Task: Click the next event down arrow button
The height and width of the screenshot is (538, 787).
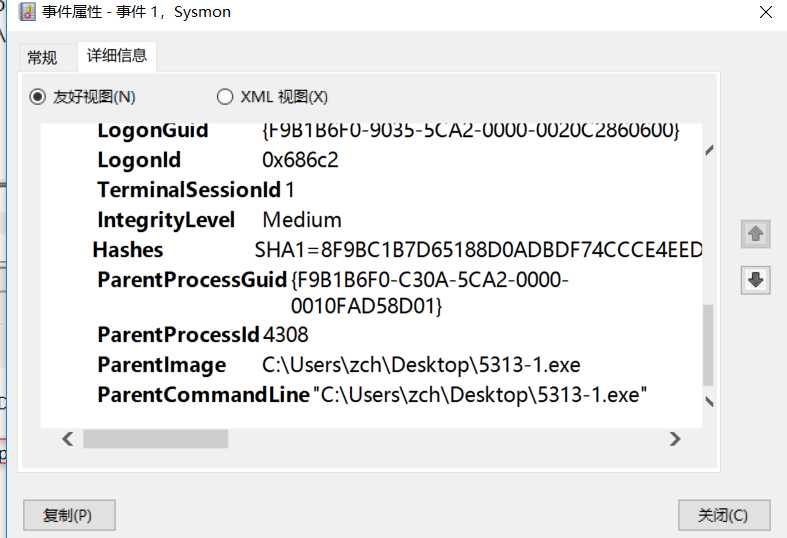Action: click(x=755, y=280)
